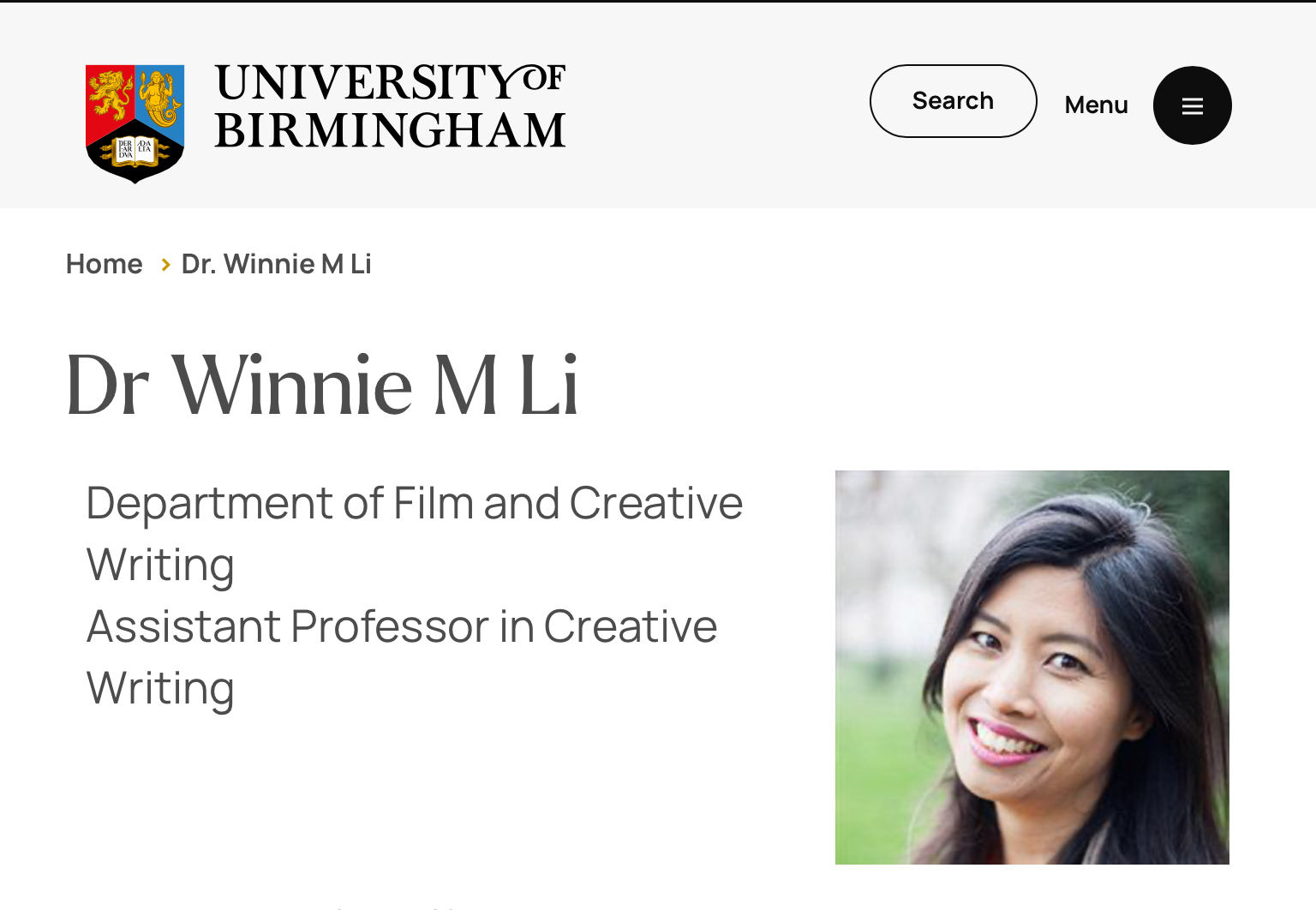
Task: Click the mermaid on the blue crest half
Action: click(160, 98)
